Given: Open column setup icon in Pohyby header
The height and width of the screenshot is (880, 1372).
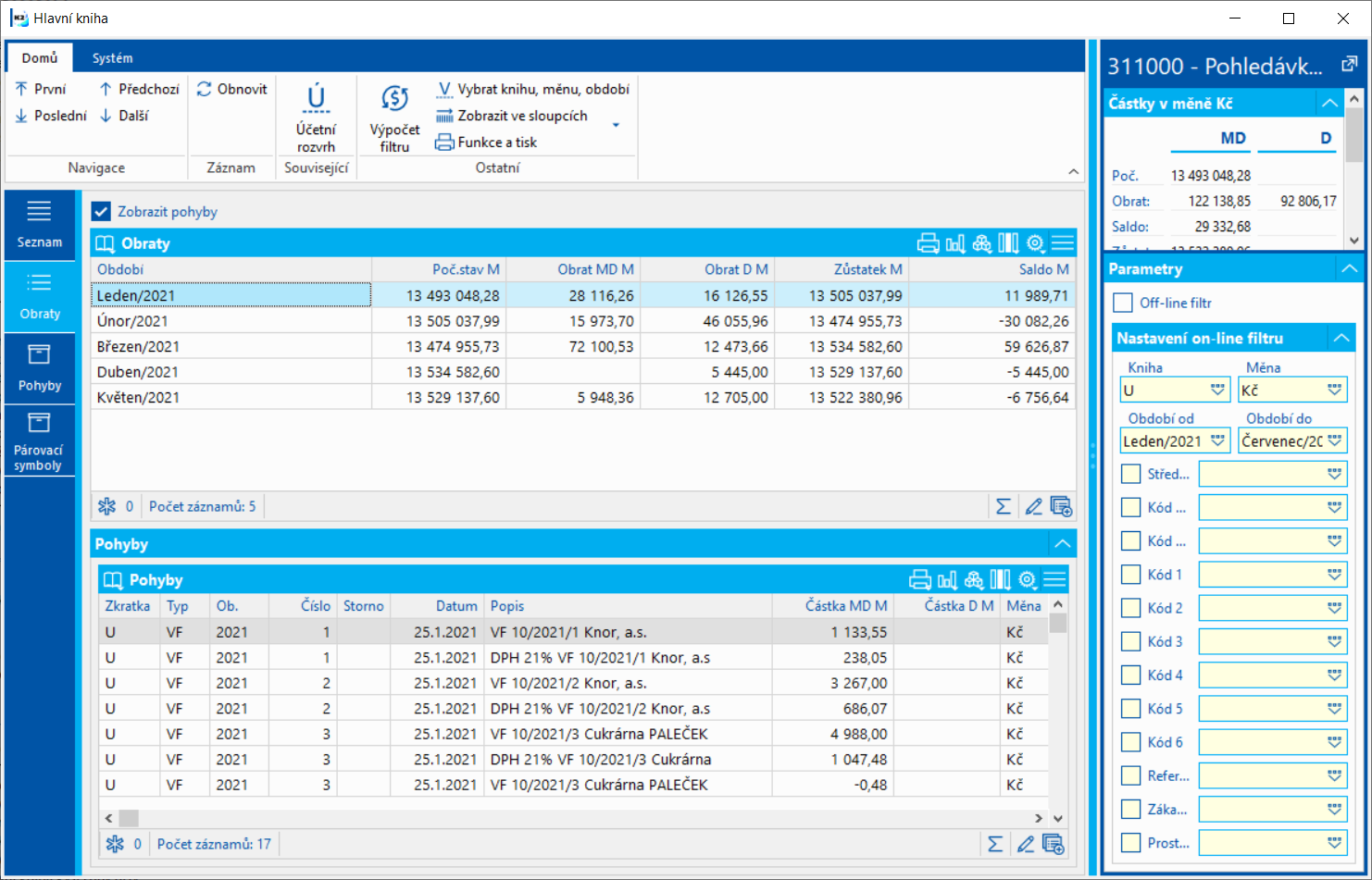Looking at the screenshot, I should pos(1001,580).
